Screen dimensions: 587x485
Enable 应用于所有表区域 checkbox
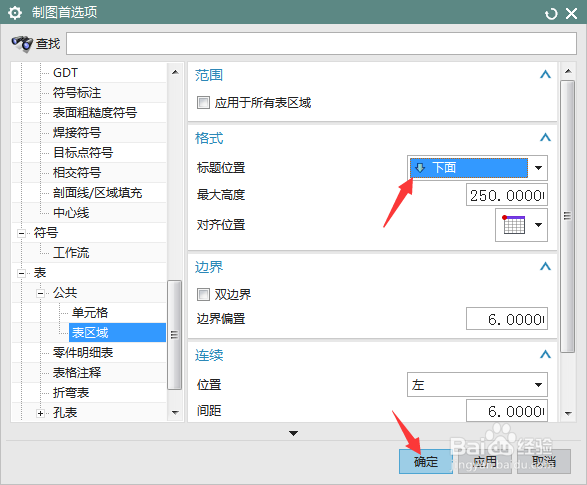[x=203, y=103]
